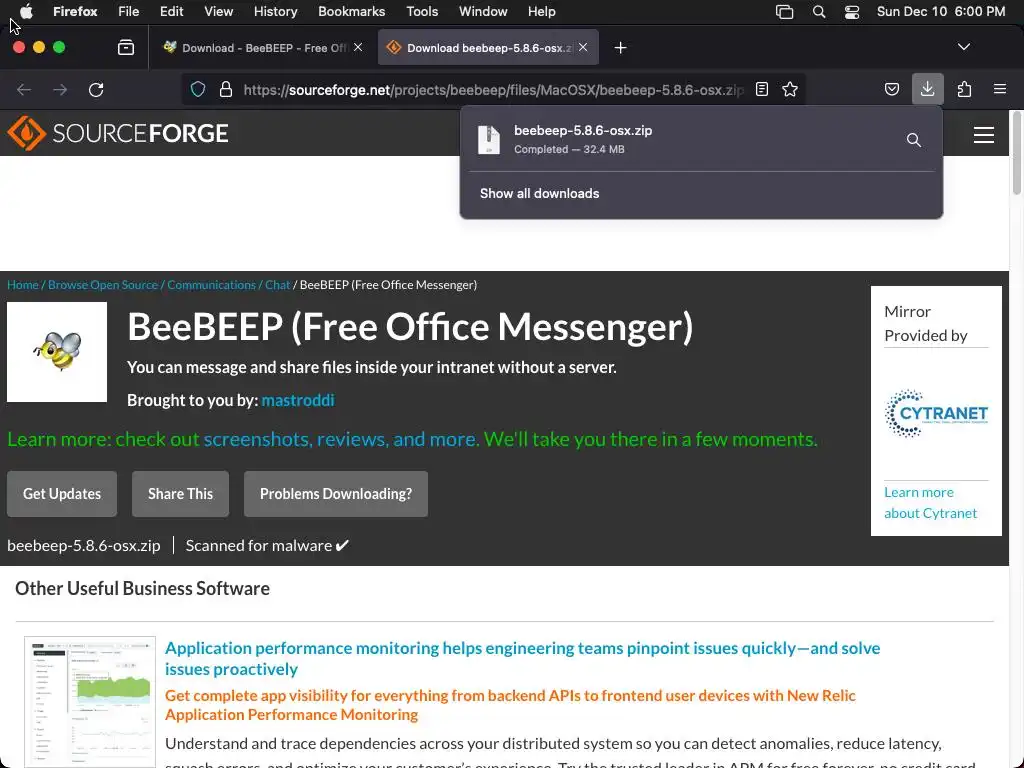
Task: Click screenshots, reviews, and more link
Action: [x=340, y=439]
